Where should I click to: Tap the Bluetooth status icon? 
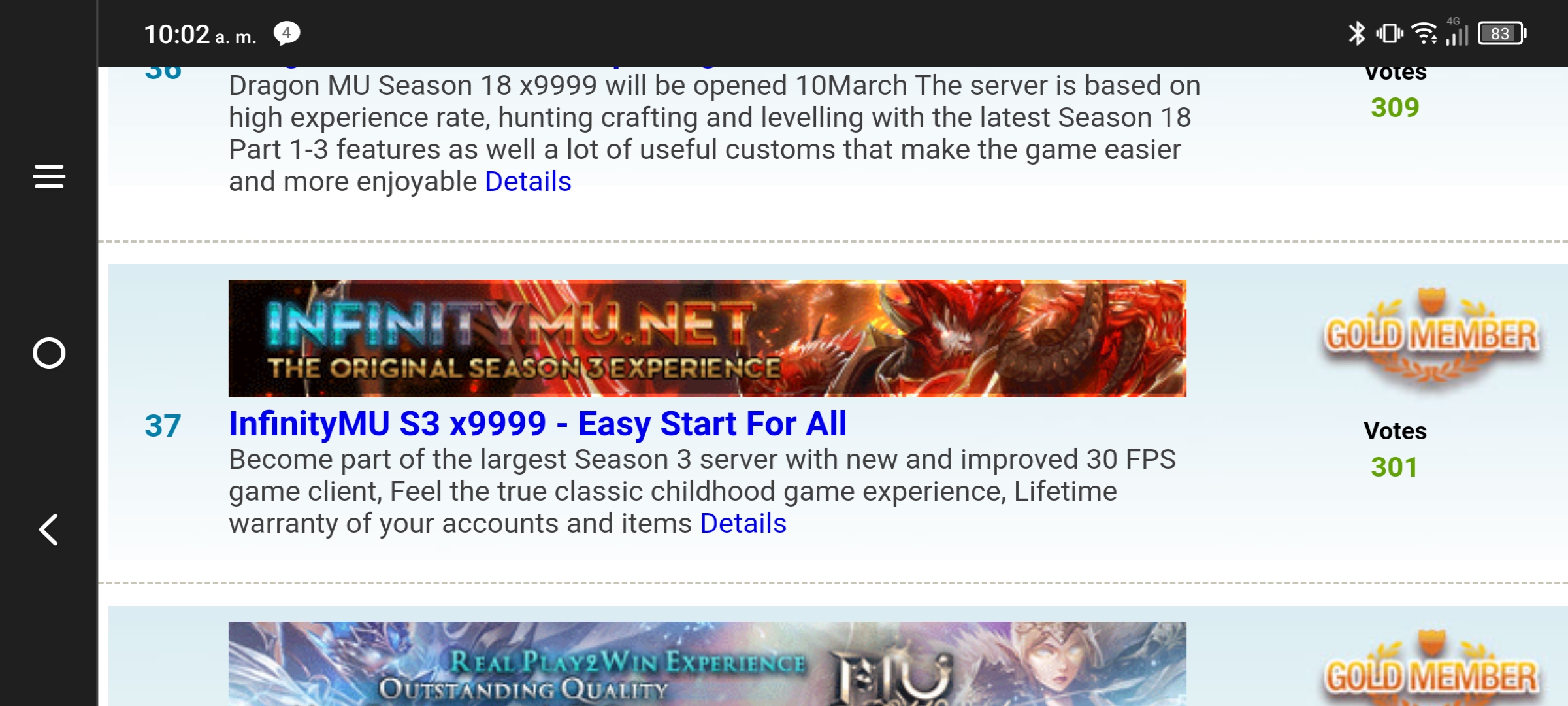click(x=1357, y=33)
